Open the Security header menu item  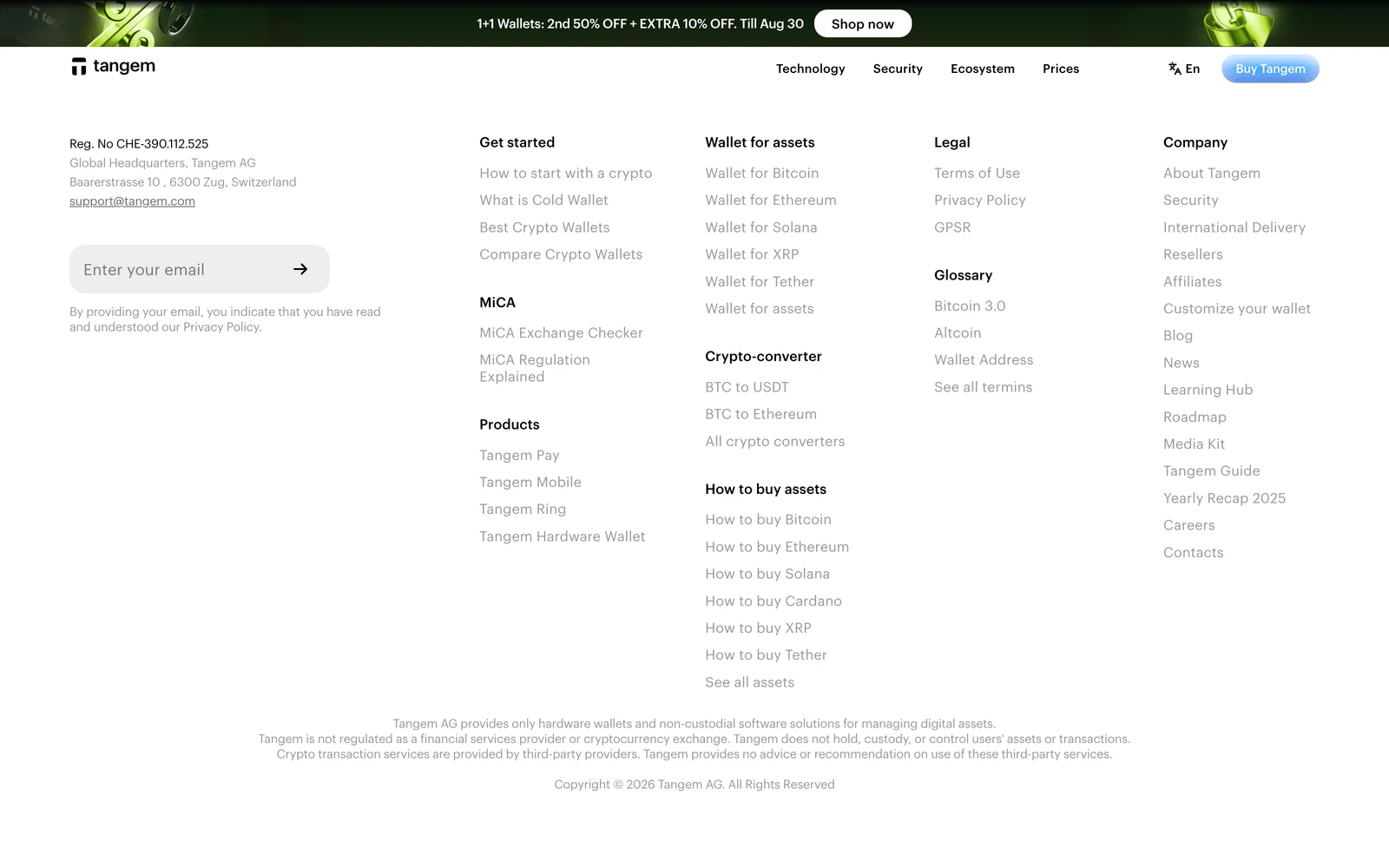[x=898, y=69]
